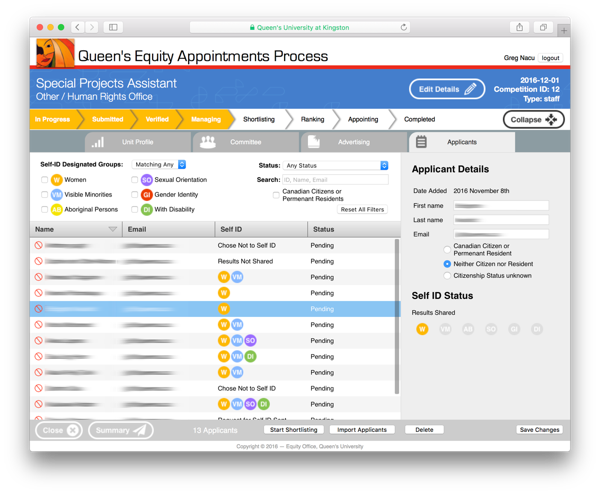The image size is (600, 494).
Task: Select the Submitted stage
Action: 108,119
